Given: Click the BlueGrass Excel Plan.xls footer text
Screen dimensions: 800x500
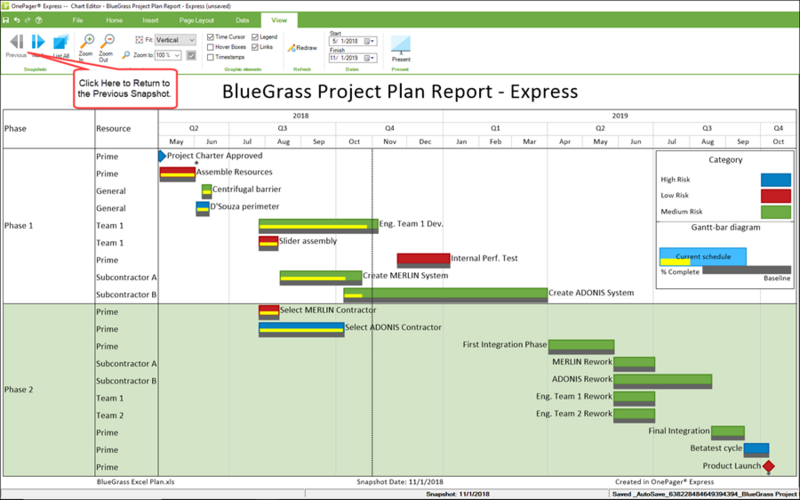Looking at the screenshot, I should point(136,482).
